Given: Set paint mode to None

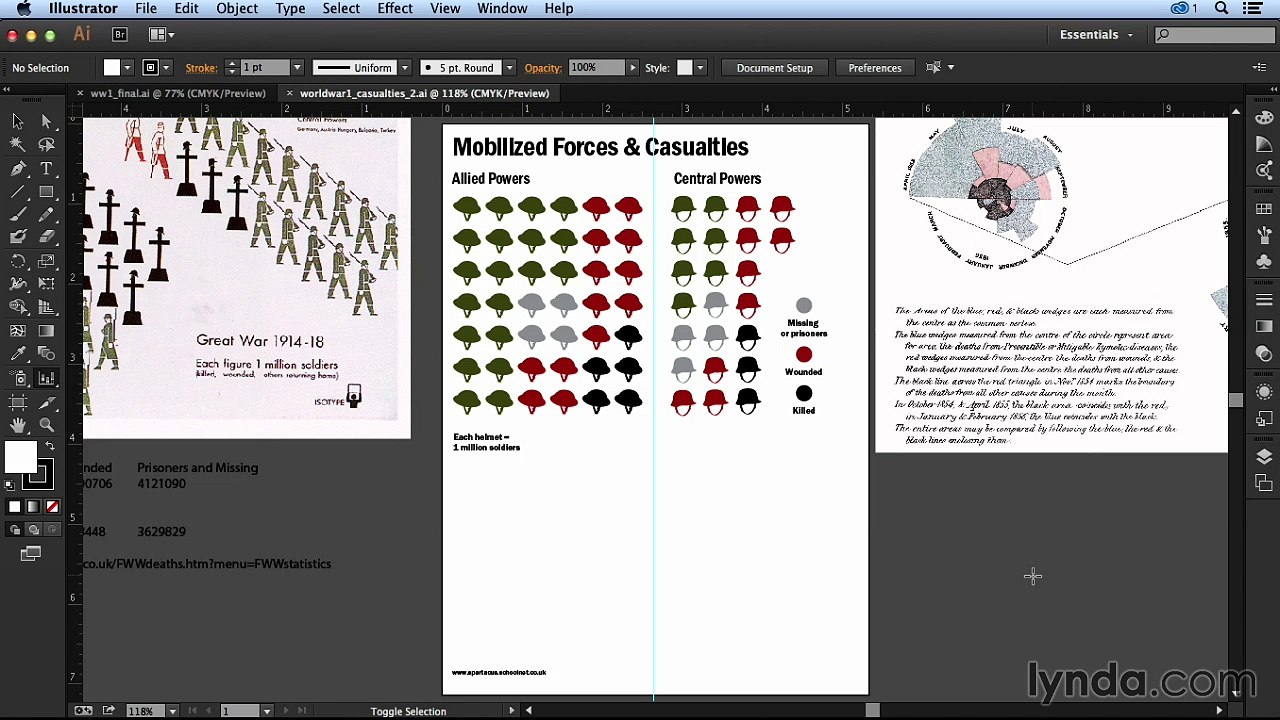Looking at the screenshot, I should point(52,507).
